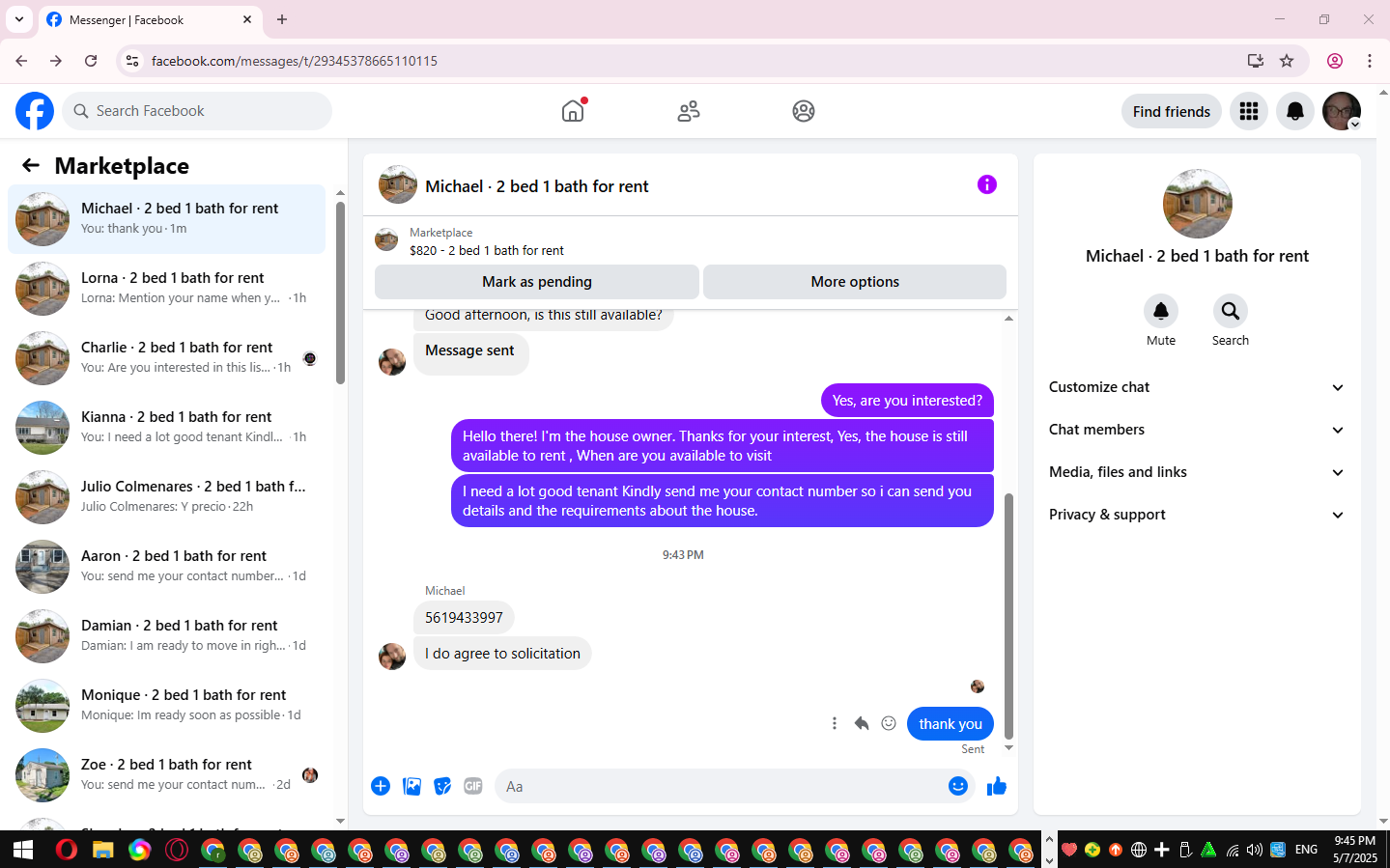Viewport: 1390px width, 868px height.
Task: Select Messenger | Facebook browser tab
Action: click(x=150, y=19)
